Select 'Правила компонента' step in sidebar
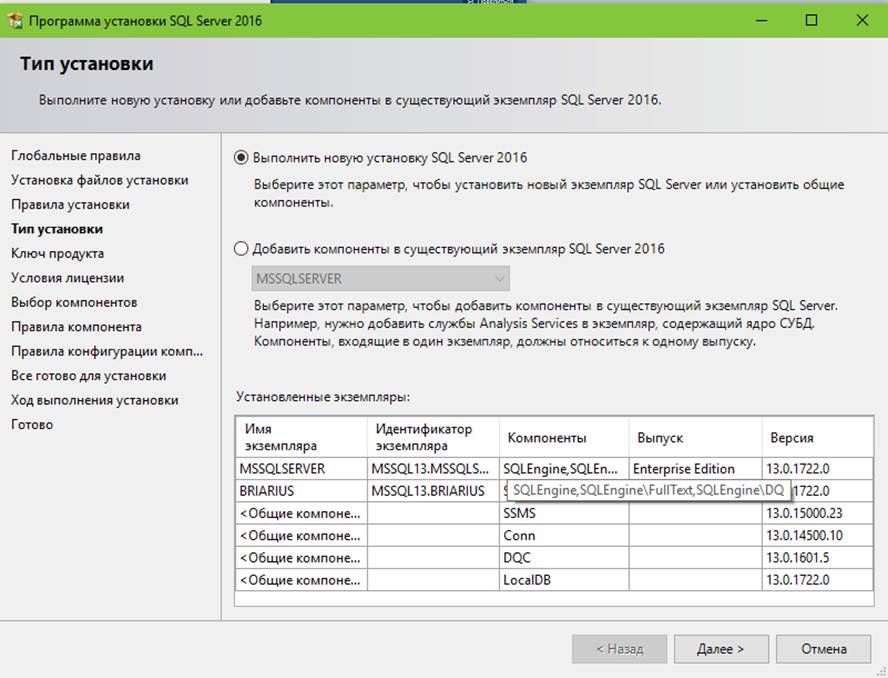Viewport: 888px width, 678px height. coord(76,327)
